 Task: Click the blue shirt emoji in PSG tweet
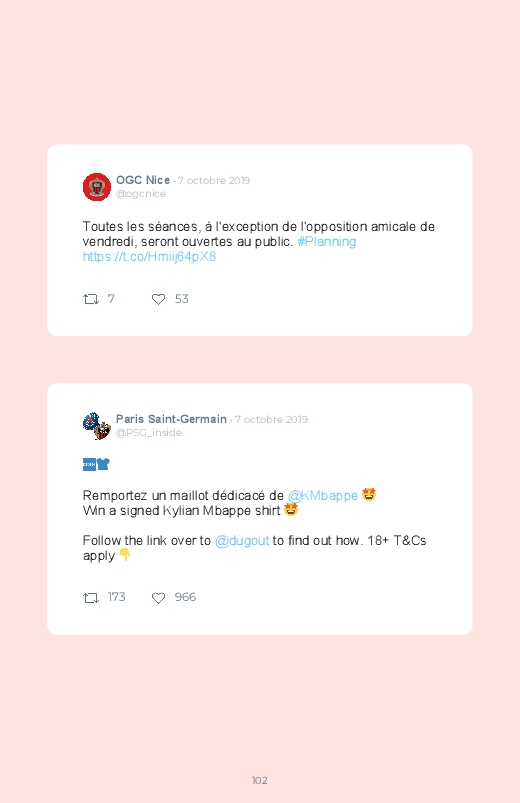point(103,464)
